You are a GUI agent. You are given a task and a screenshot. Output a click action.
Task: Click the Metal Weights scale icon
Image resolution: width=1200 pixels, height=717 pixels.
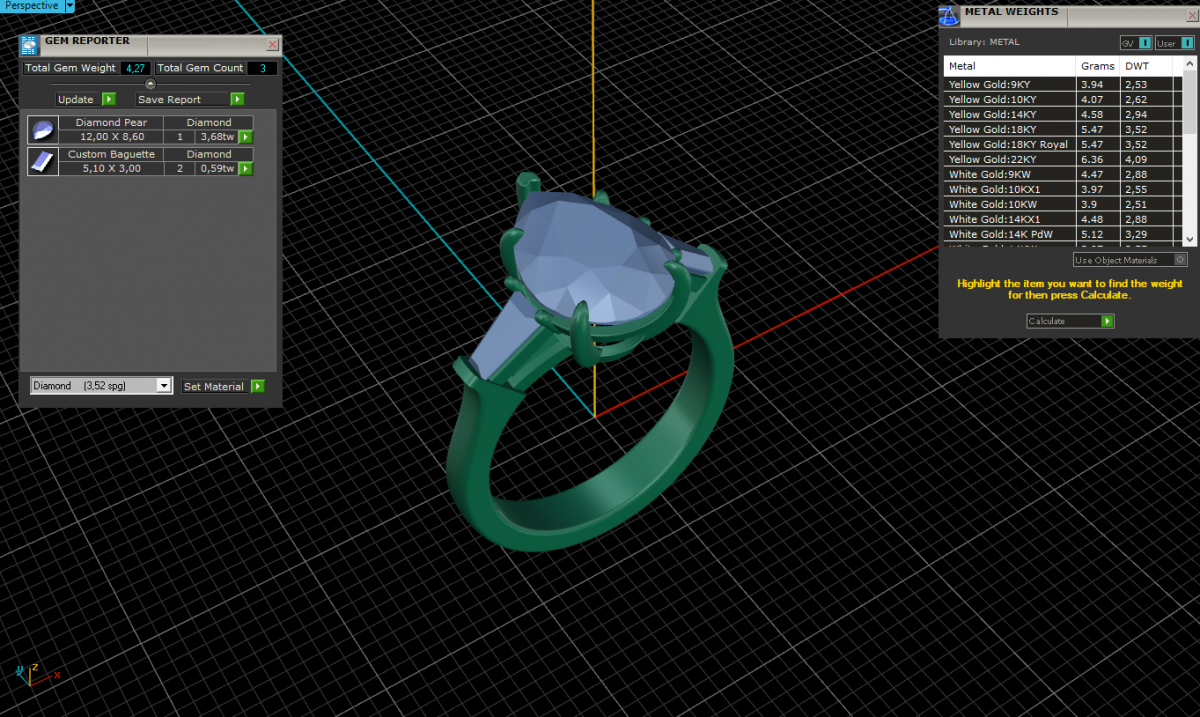tap(949, 15)
